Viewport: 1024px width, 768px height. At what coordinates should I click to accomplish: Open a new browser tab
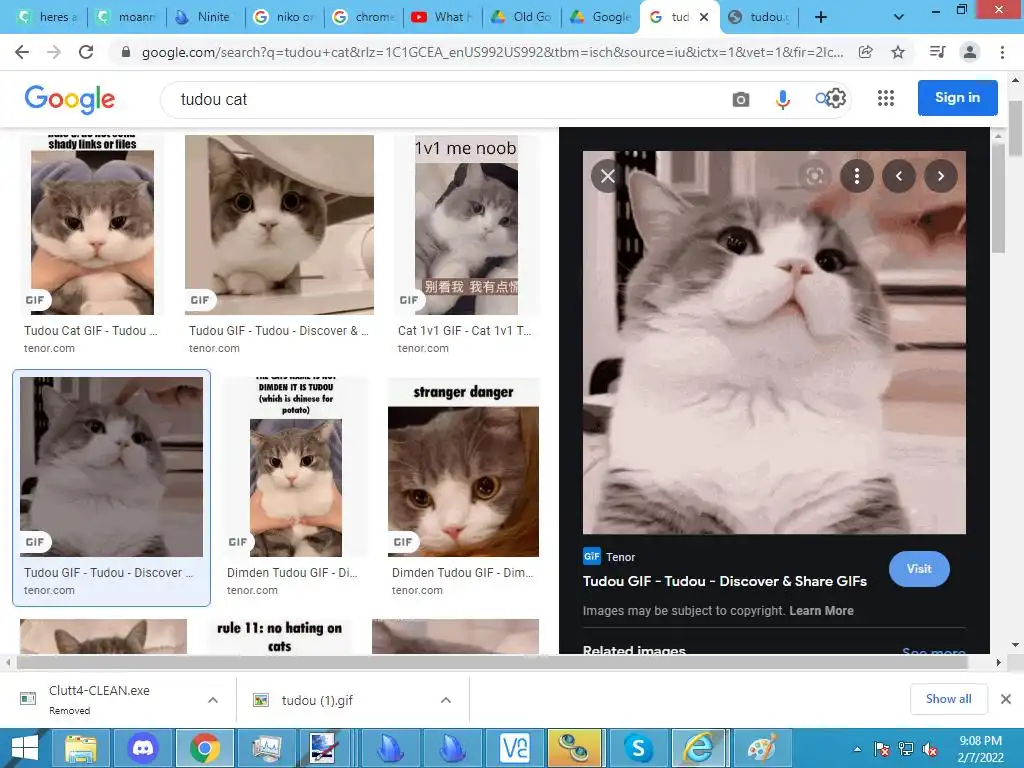821,17
